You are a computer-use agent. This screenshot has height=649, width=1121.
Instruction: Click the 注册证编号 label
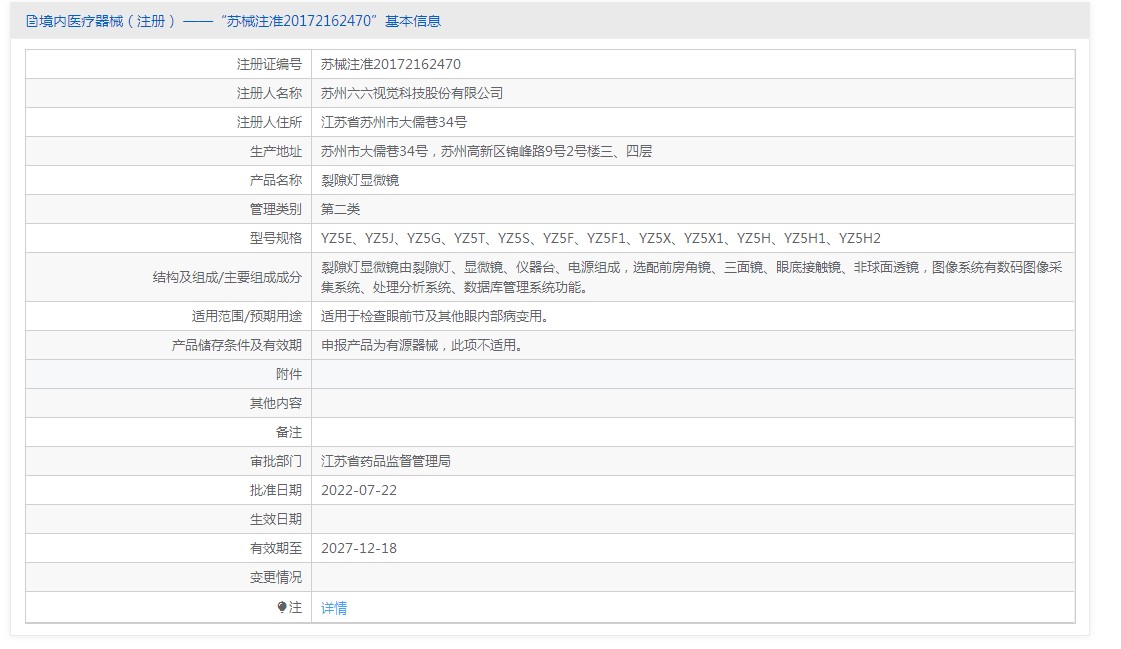[270, 64]
